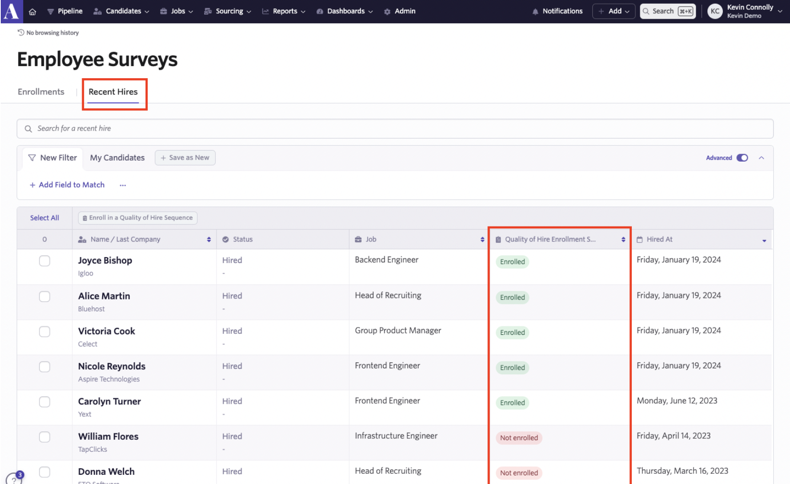Click Enroll in a Quality of Hire Sequence

138,218
